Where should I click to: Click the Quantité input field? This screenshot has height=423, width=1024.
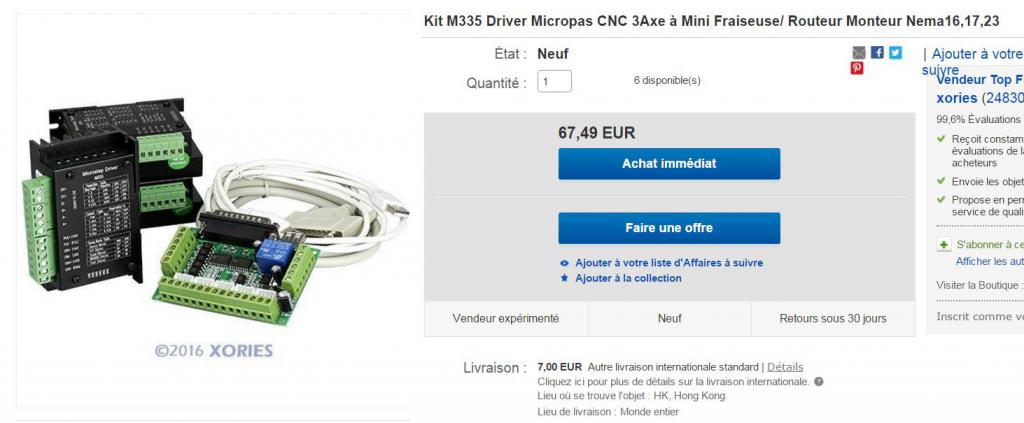click(554, 82)
